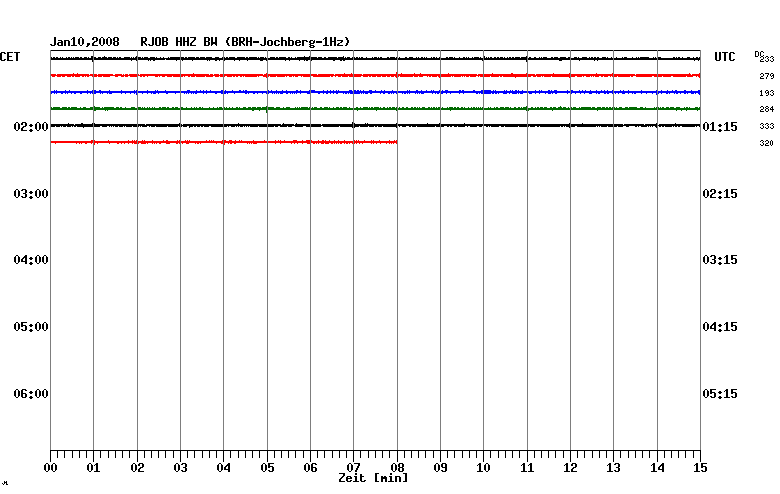Click minute label 02 on the axis

coord(137,468)
